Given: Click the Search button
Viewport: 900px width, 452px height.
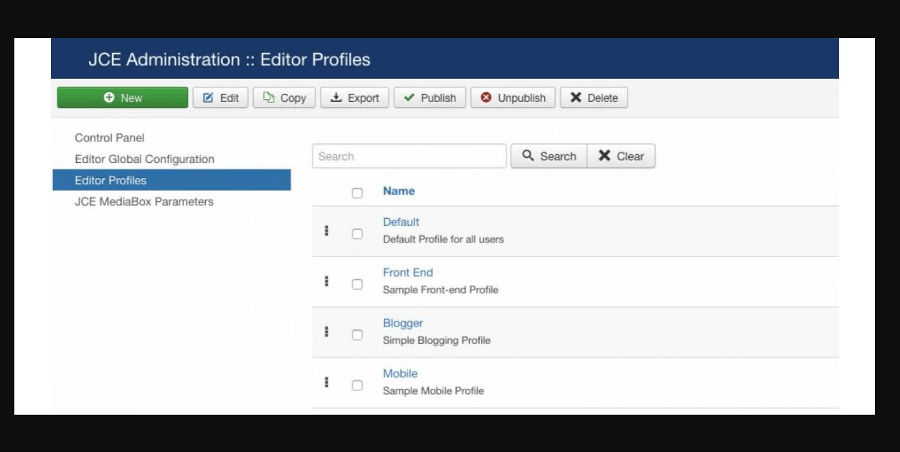Looking at the screenshot, I should 549,156.
